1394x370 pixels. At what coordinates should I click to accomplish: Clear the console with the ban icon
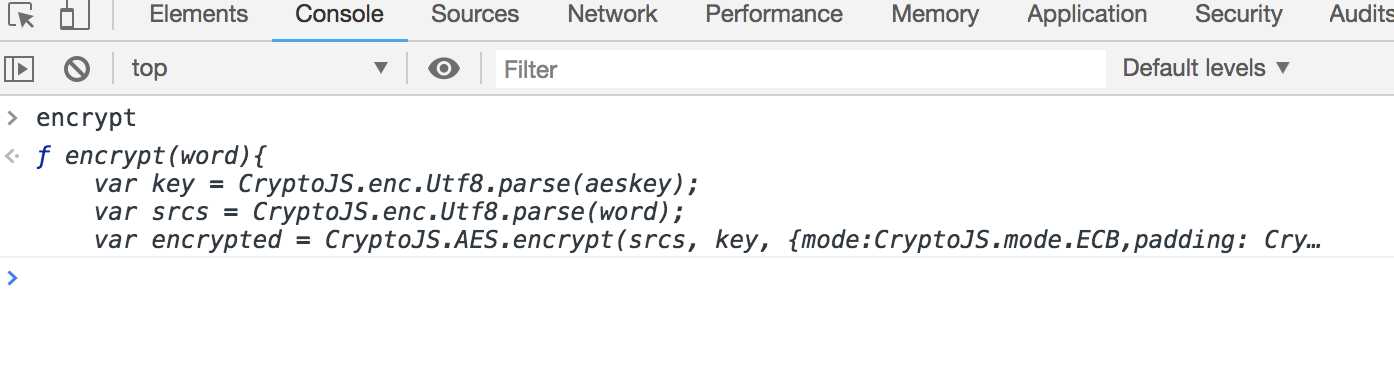pos(77,69)
